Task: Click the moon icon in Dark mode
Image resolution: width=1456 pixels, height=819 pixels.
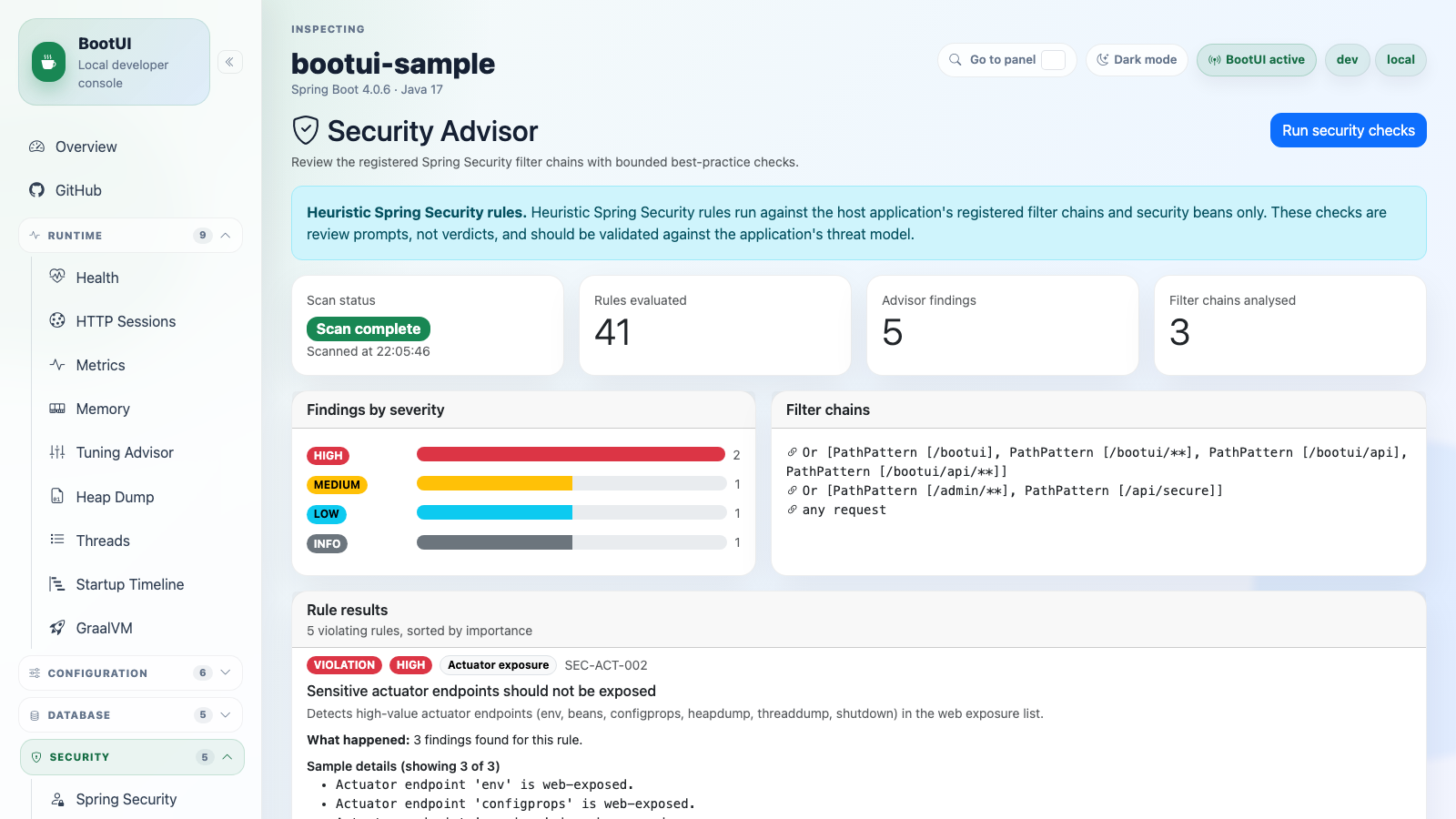Action: tap(1103, 59)
